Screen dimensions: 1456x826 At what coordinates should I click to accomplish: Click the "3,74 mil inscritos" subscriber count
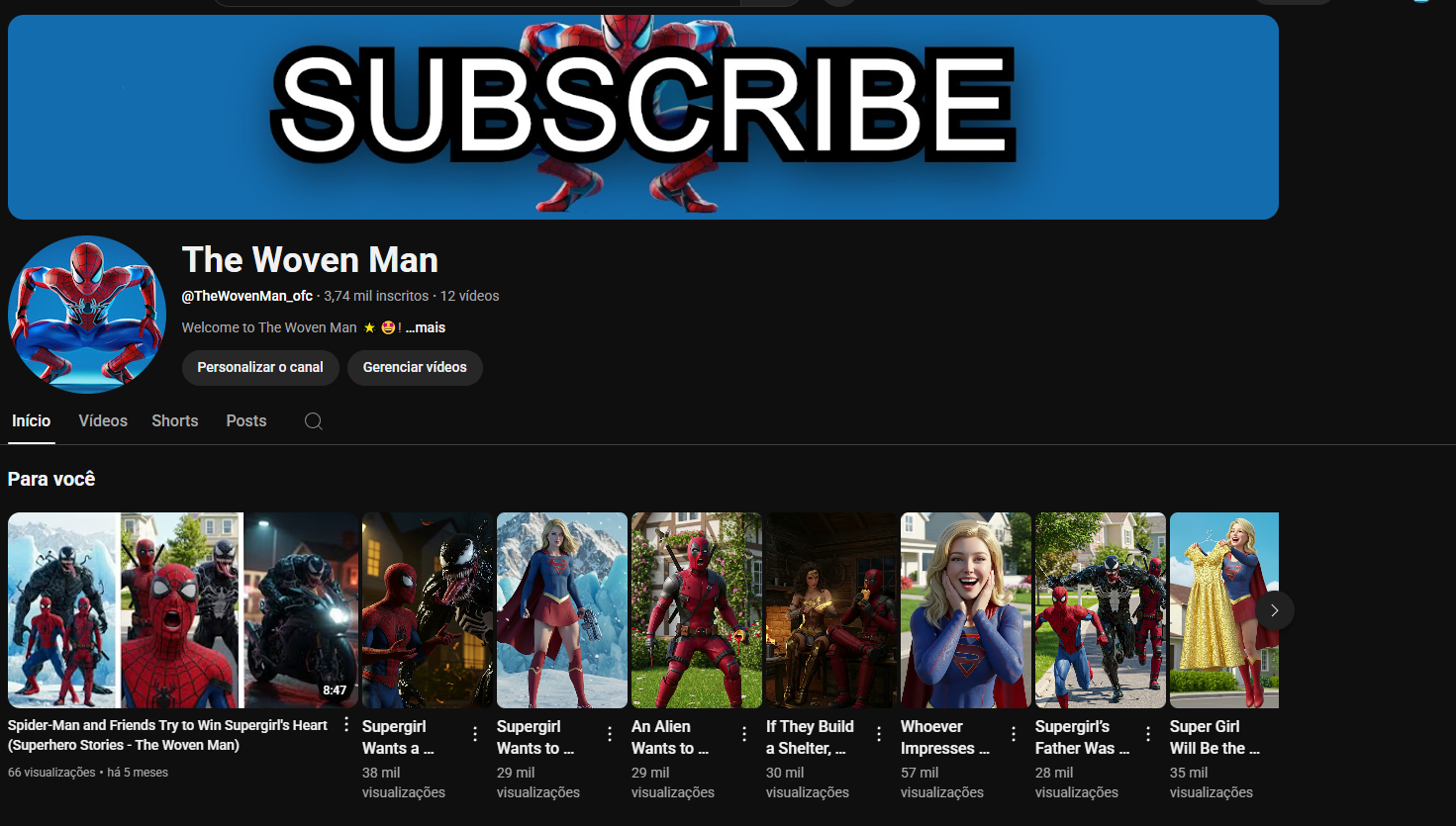tap(376, 296)
